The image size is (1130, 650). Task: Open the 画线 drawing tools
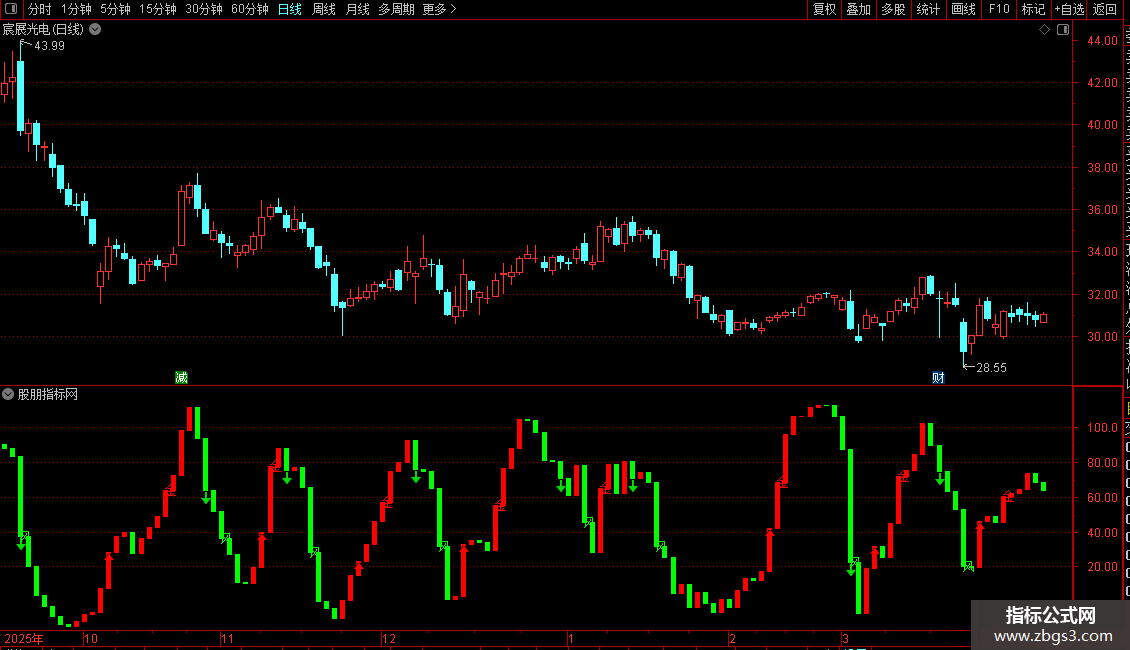964,9
